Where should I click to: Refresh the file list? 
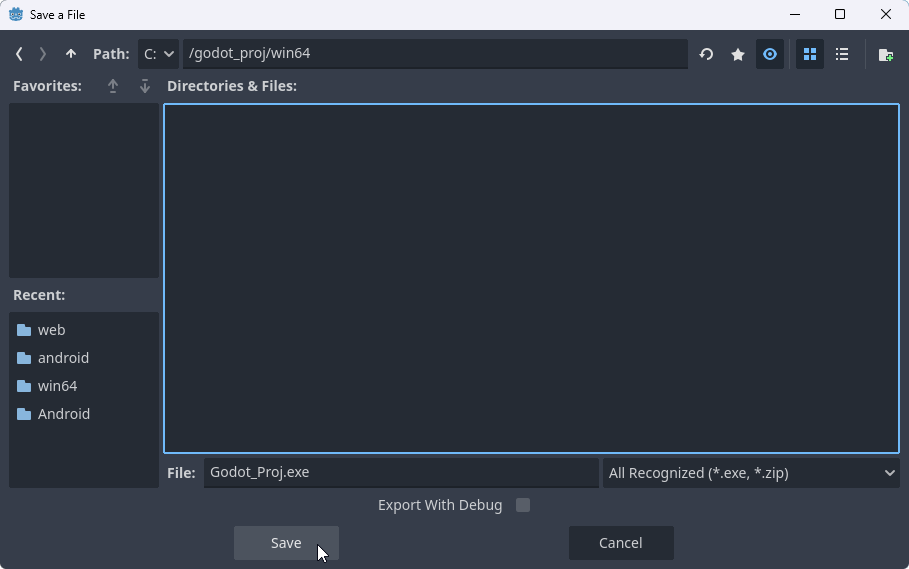[706, 54]
